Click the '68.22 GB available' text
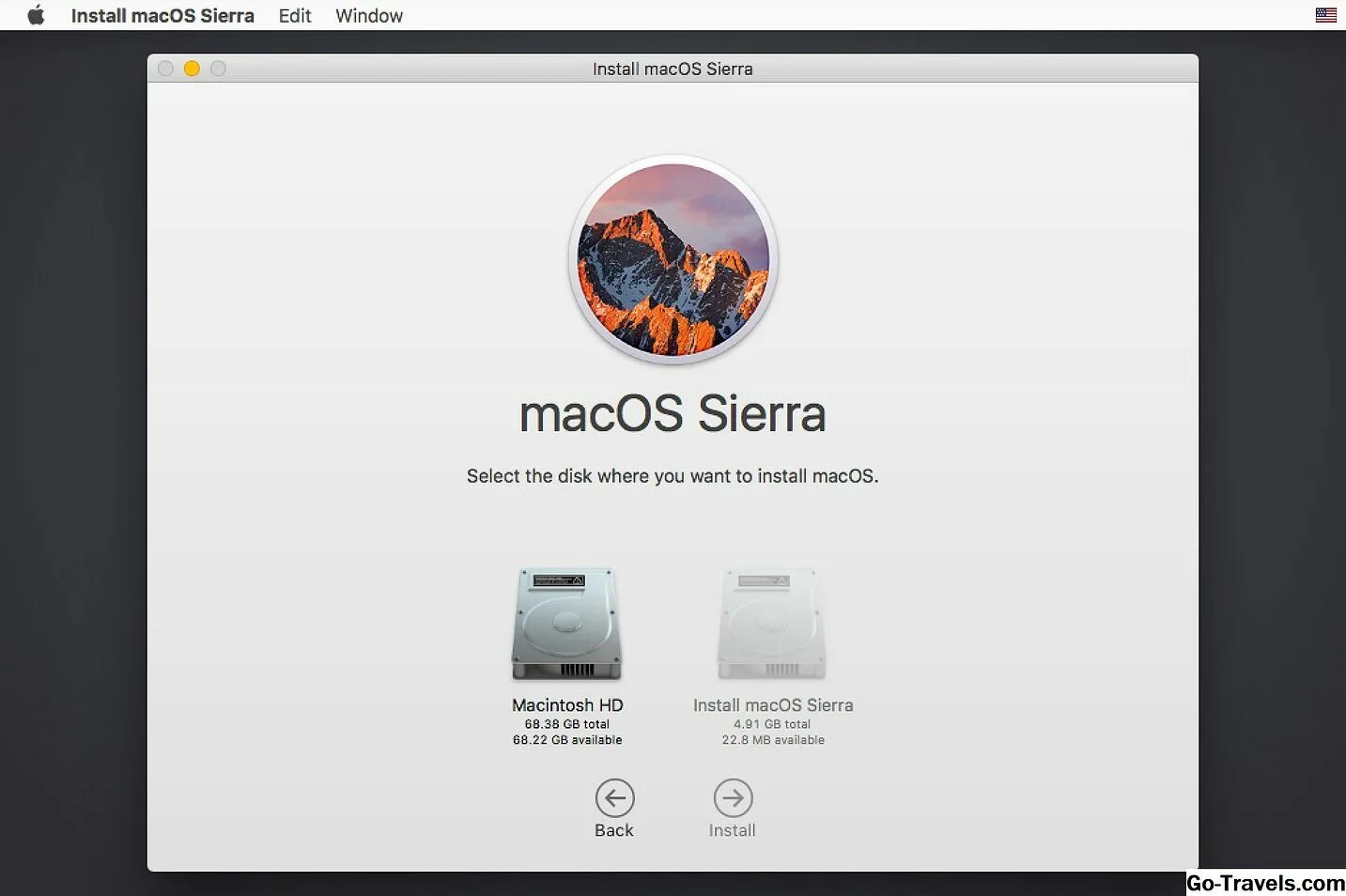 pyautogui.click(x=567, y=740)
